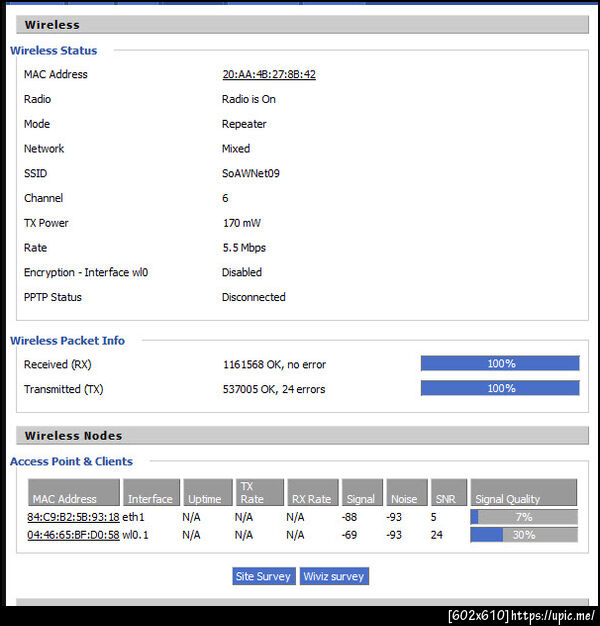600x626 pixels.
Task: Click the Wireless section header bar
Action: pyautogui.click(x=302, y=25)
